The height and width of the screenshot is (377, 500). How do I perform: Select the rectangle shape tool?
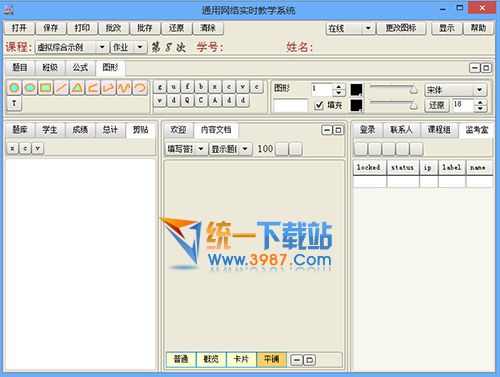tap(46, 88)
